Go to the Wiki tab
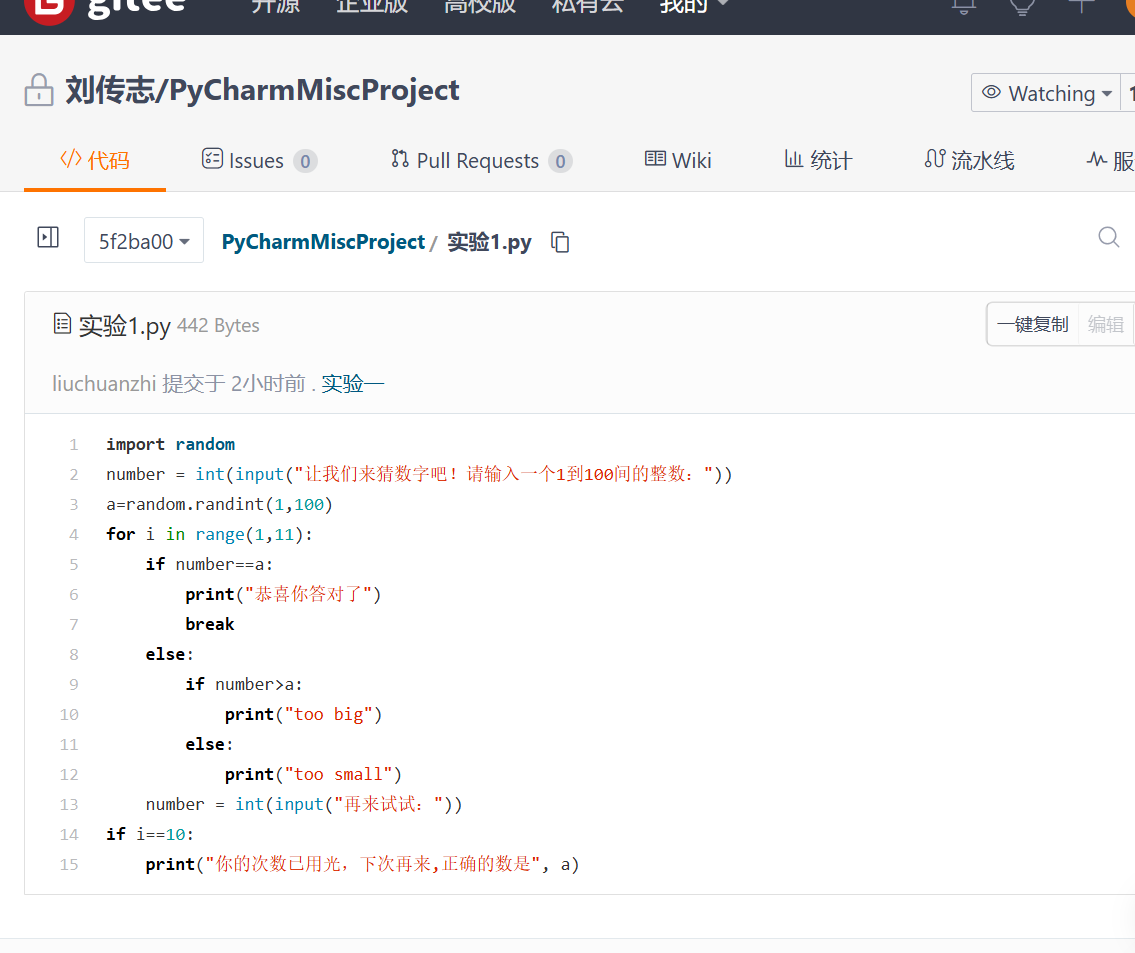 coord(678,161)
